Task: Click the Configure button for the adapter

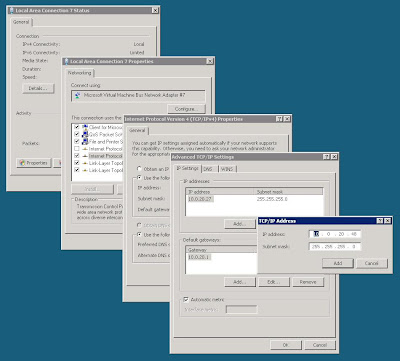Action: click(x=186, y=109)
